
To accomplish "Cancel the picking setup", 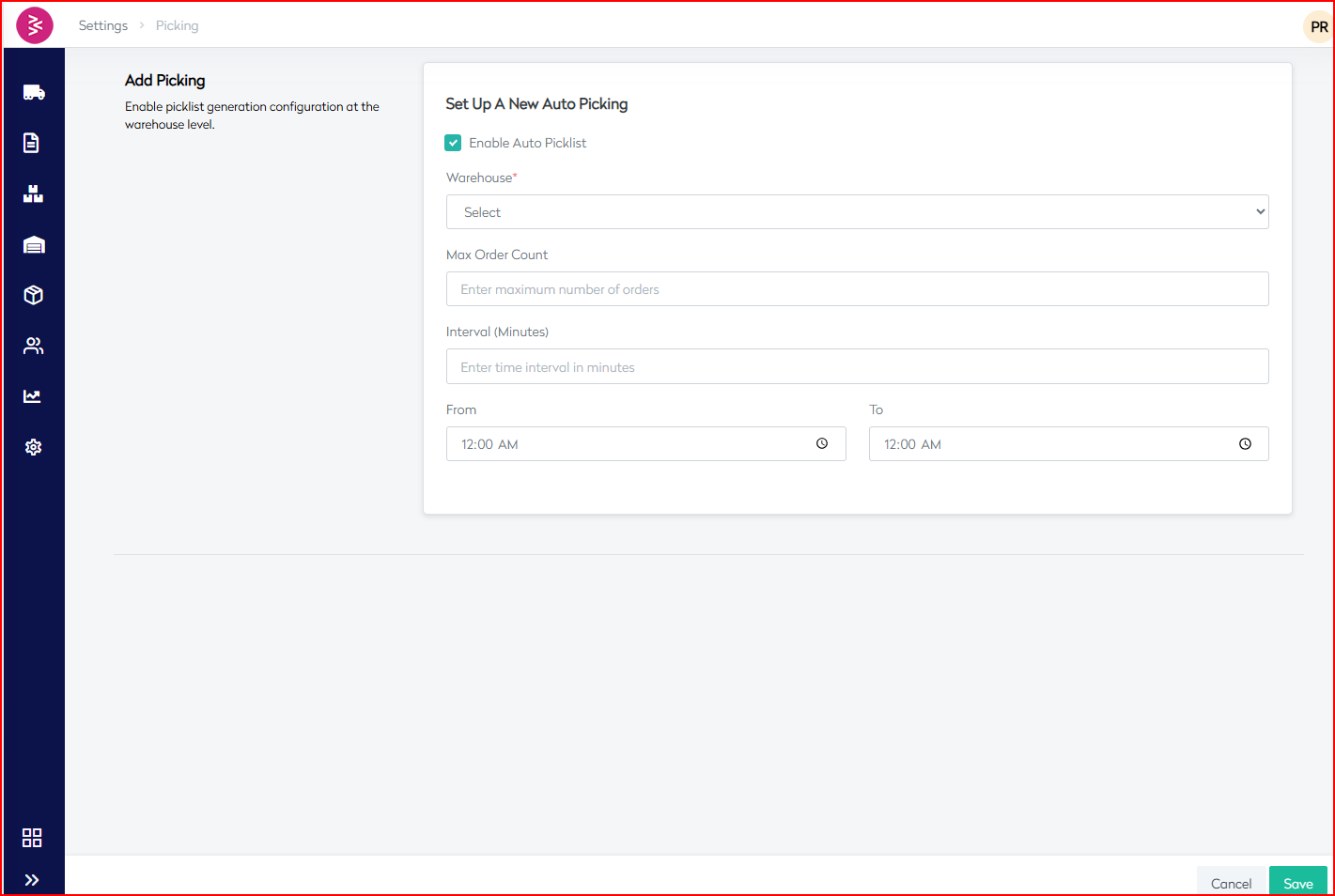I will pos(1230,883).
